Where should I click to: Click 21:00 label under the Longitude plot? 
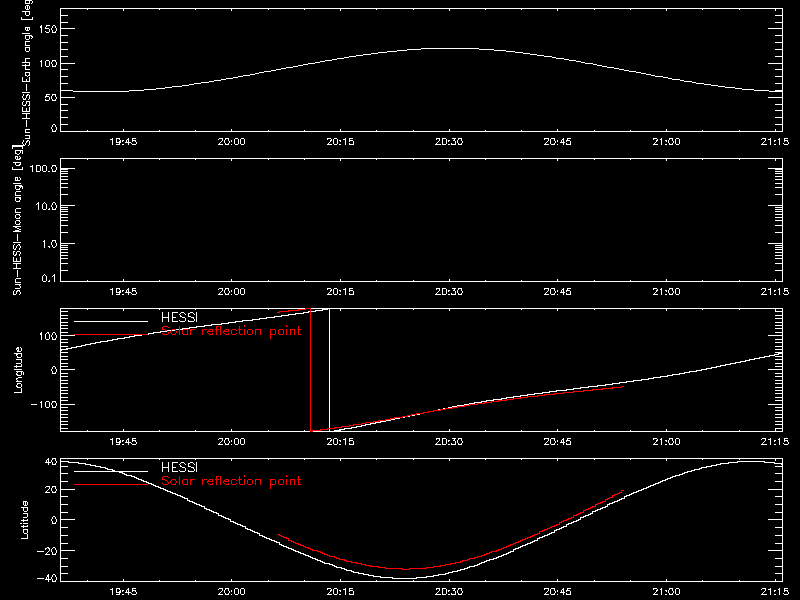[x=666, y=442]
